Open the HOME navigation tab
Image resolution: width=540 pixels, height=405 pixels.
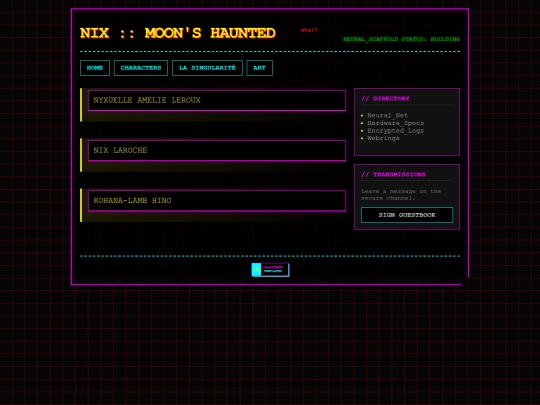pos(95,68)
